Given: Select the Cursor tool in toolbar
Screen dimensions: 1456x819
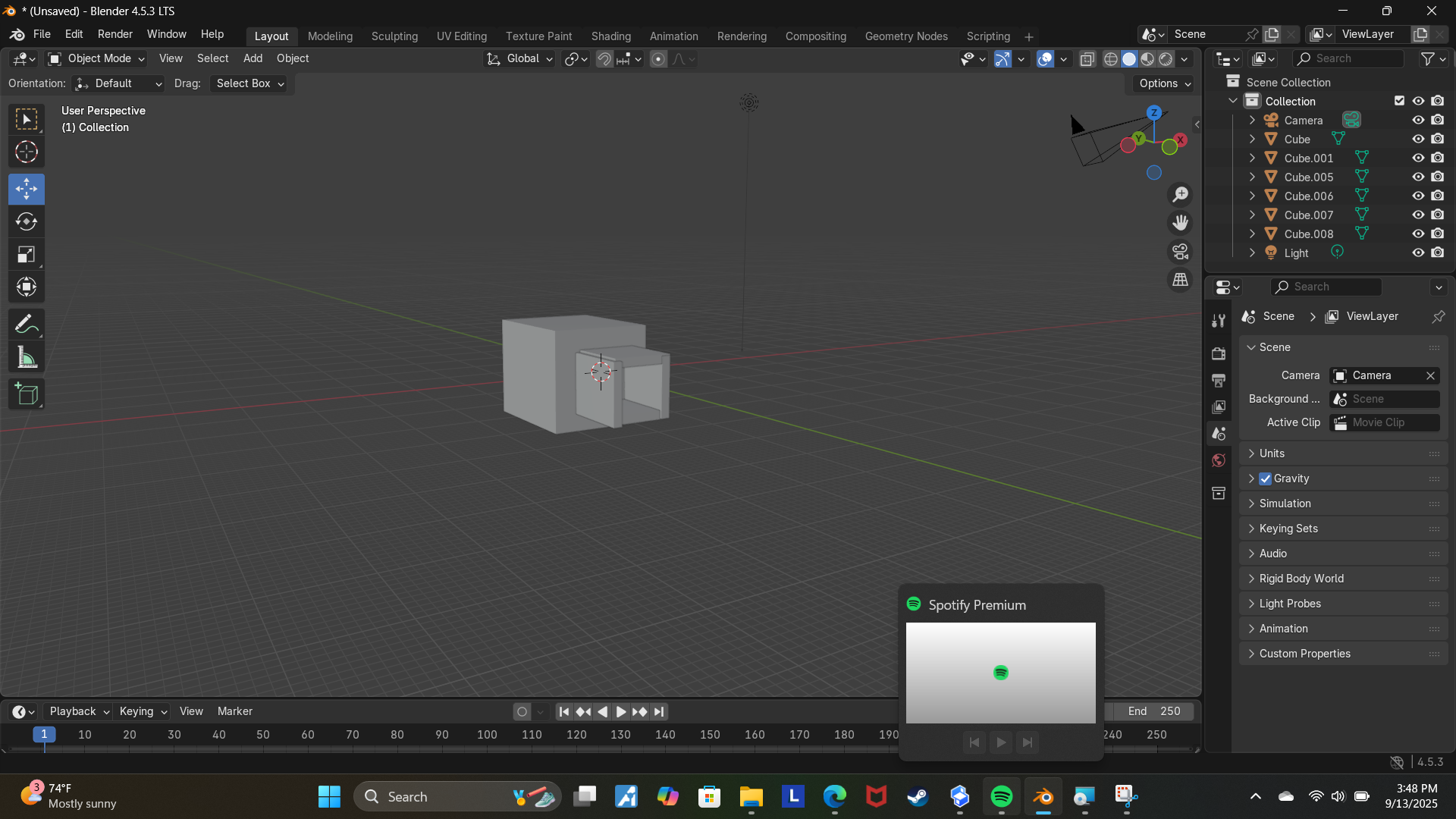Looking at the screenshot, I should pyautogui.click(x=27, y=152).
